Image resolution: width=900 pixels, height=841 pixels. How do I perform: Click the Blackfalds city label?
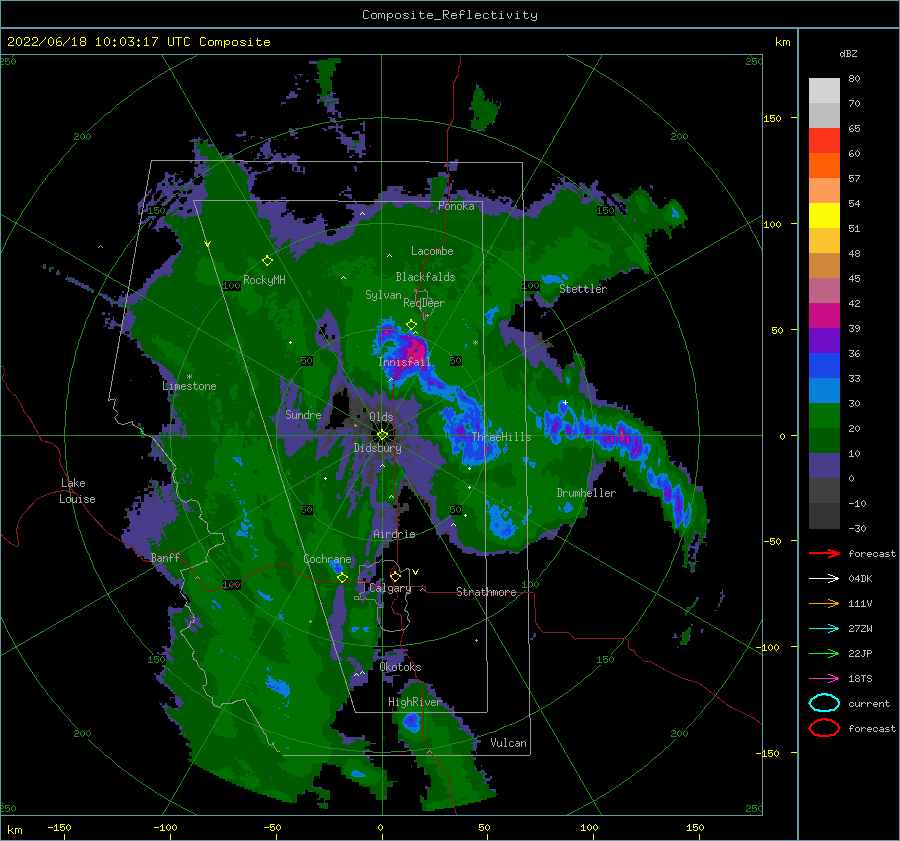(425, 277)
